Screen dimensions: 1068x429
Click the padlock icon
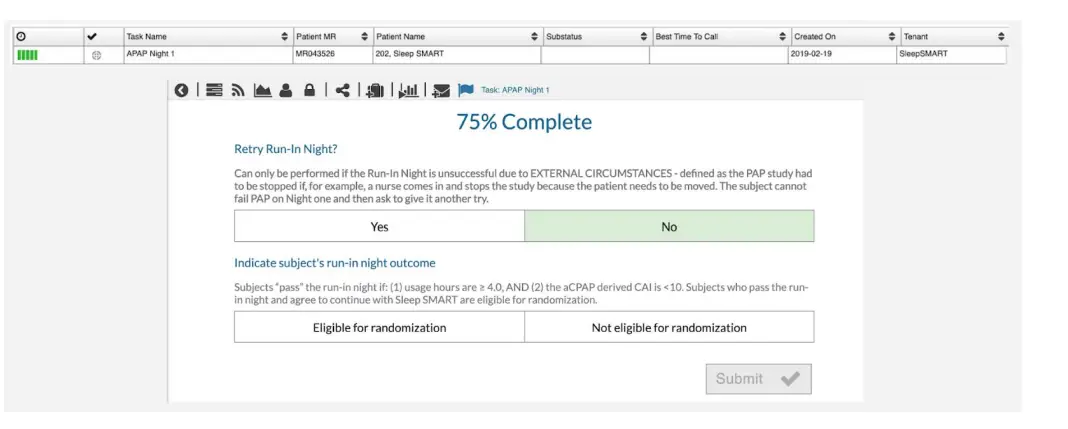(x=309, y=90)
